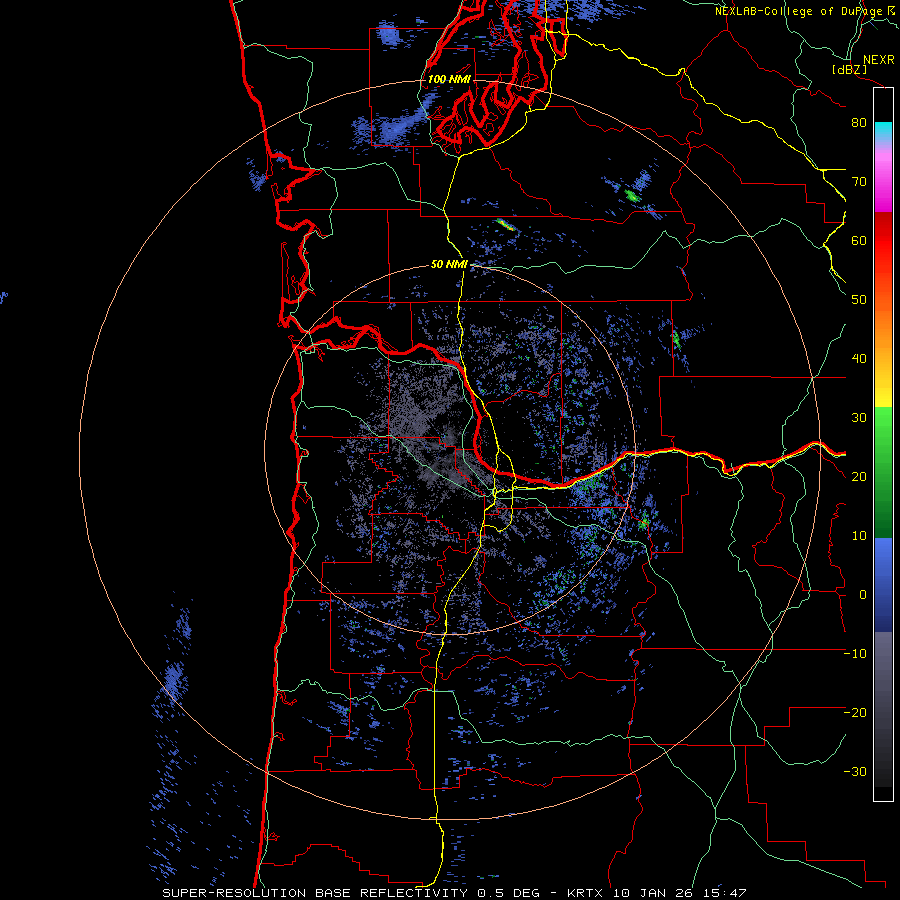Click the -20 value on the dBZ scale
This screenshot has height=900, width=900.
[855, 713]
